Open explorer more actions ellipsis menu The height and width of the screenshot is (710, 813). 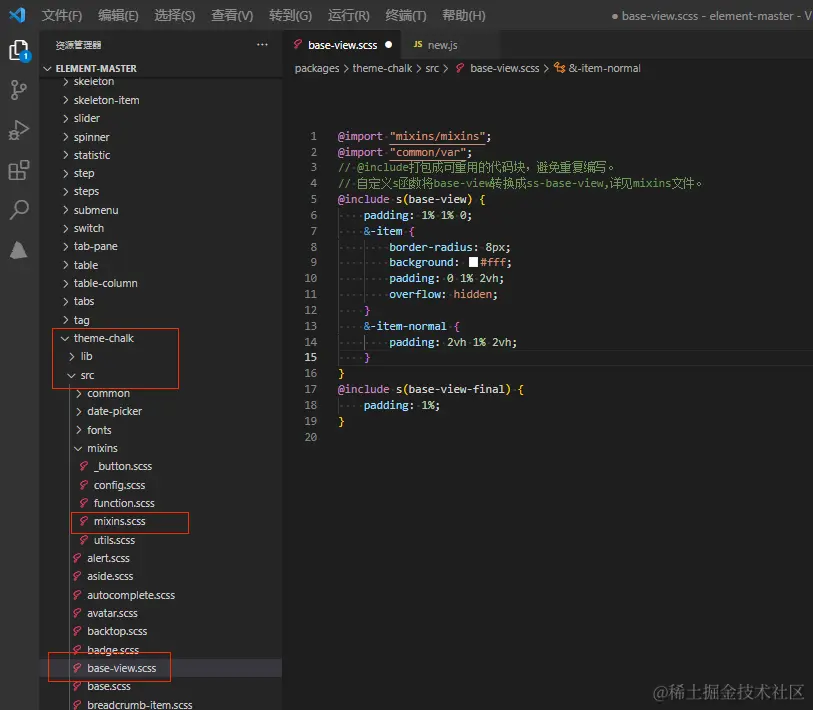262,45
